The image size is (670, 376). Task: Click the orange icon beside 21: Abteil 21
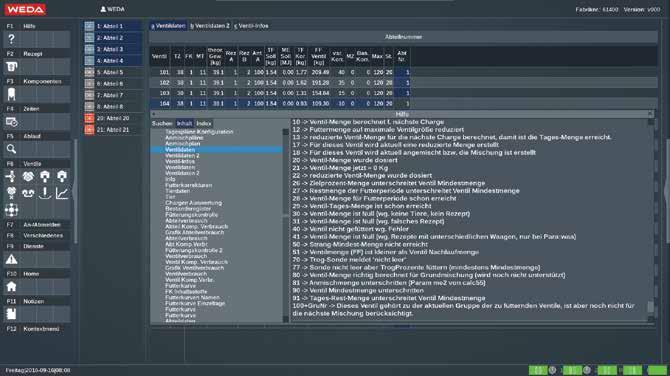pyautogui.click(x=89, y=129)
